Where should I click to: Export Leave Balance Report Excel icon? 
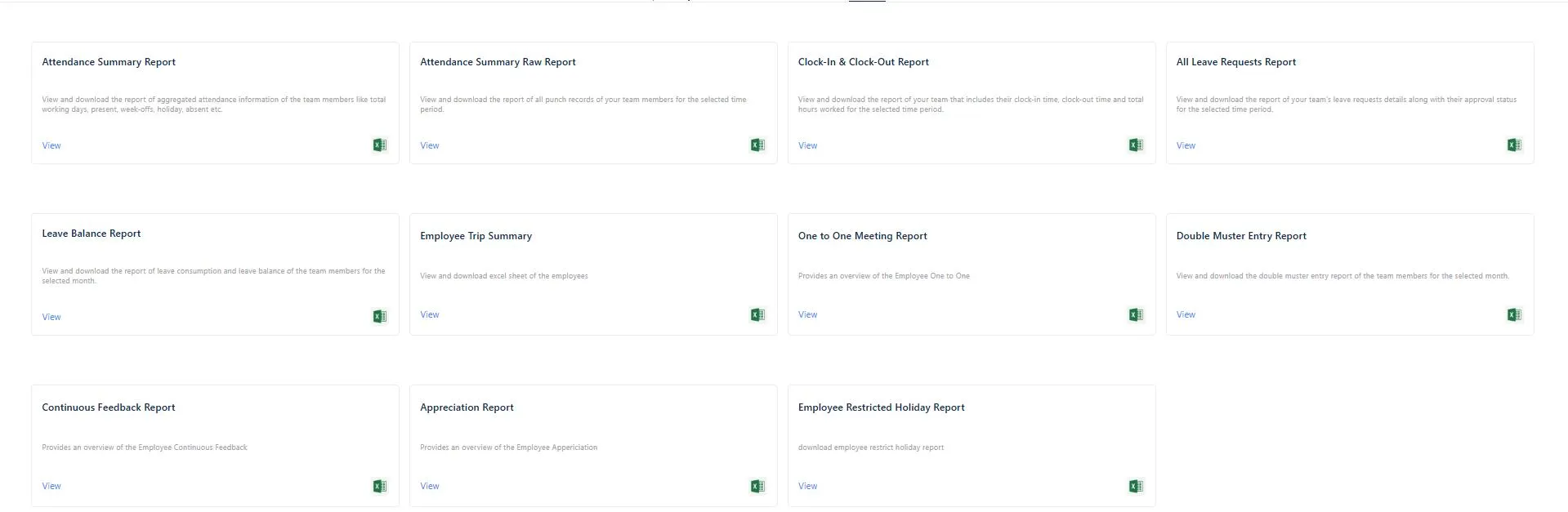coord(379,317)
